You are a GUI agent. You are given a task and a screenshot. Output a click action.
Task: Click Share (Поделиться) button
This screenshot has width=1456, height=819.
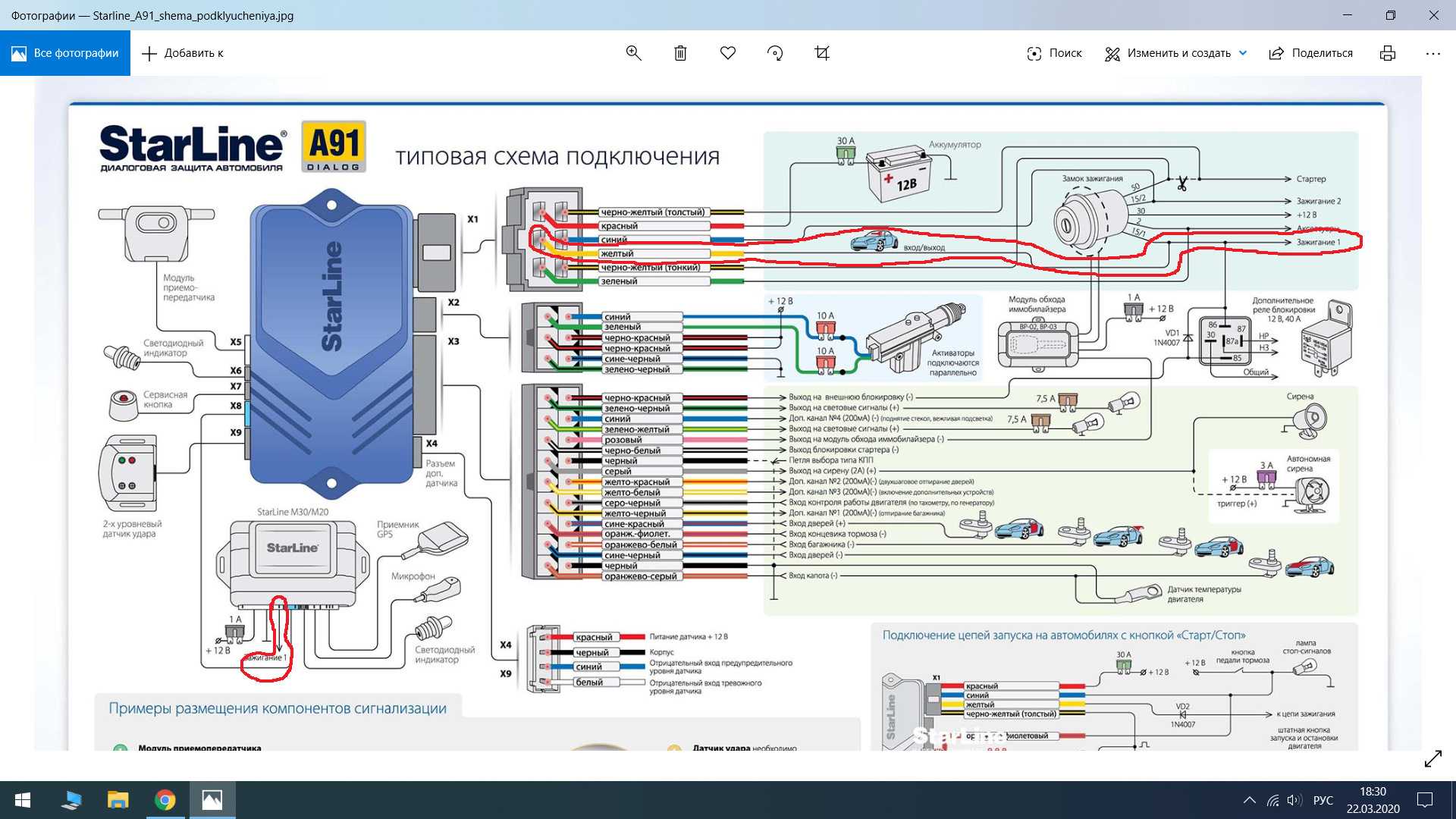pyautogui.click(x=1311, y=53)
